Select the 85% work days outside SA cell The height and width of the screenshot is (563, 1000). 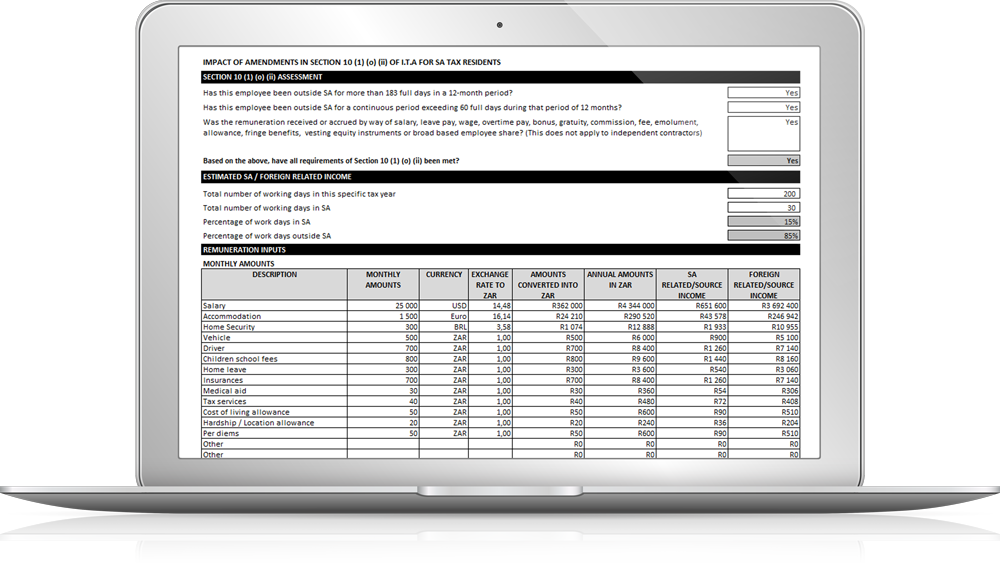[x=763, y=236]
